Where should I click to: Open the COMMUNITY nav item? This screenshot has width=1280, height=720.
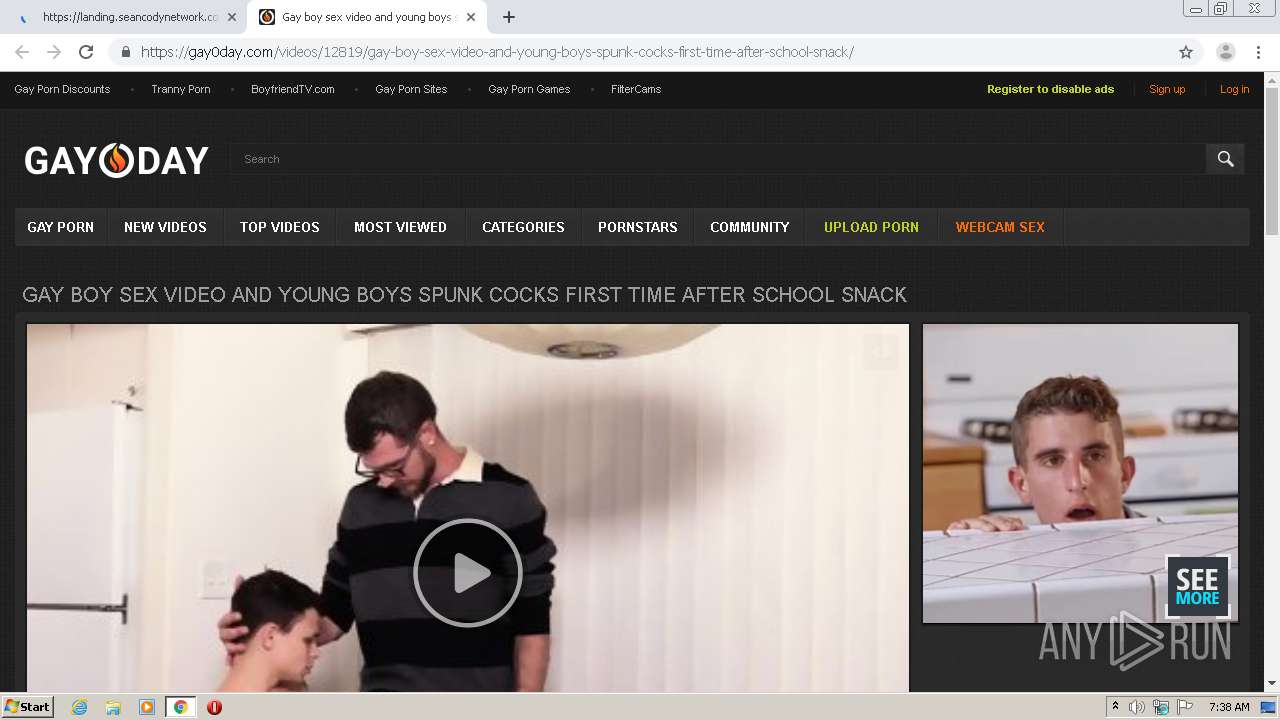750,227
